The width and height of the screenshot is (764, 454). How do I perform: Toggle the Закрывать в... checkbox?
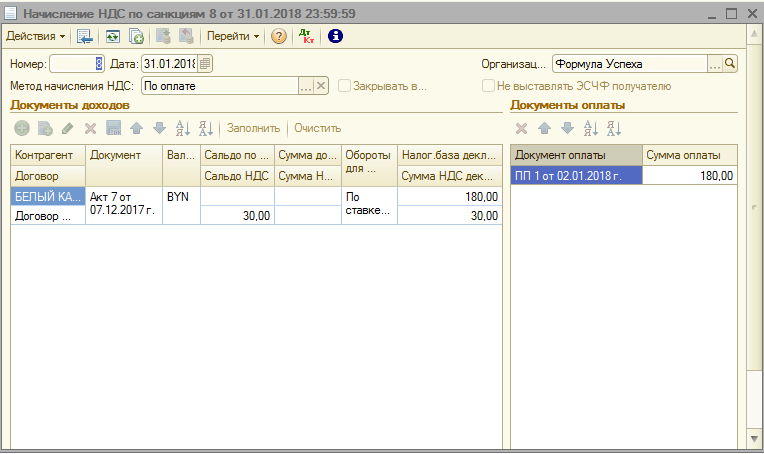345,86
